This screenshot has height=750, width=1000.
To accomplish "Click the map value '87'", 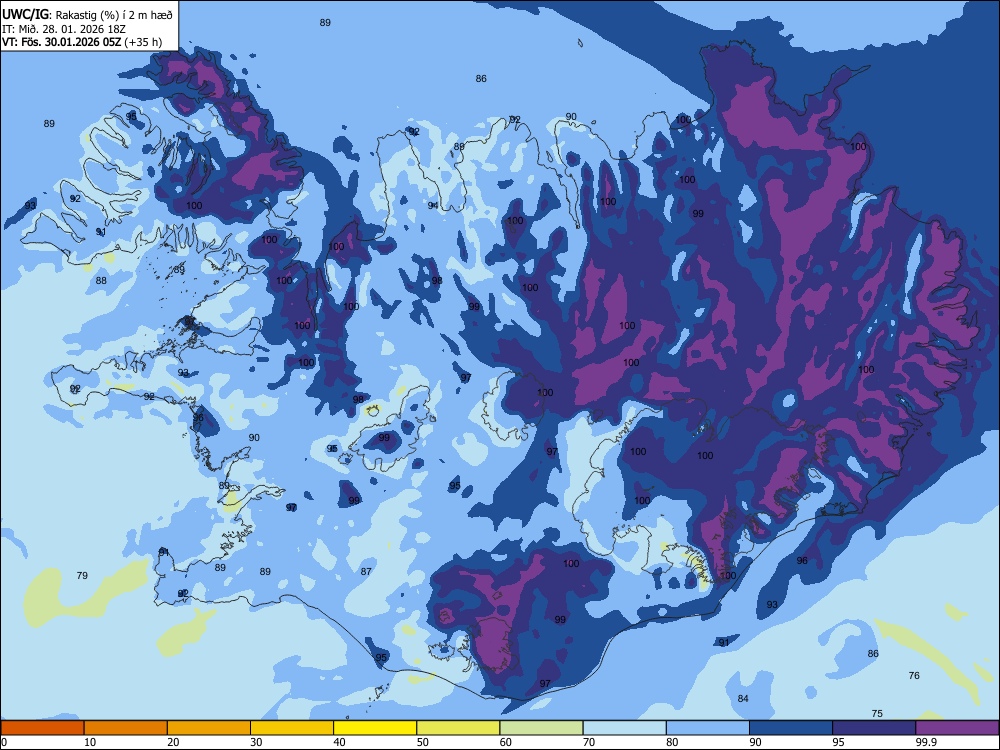I will point(365,571).
